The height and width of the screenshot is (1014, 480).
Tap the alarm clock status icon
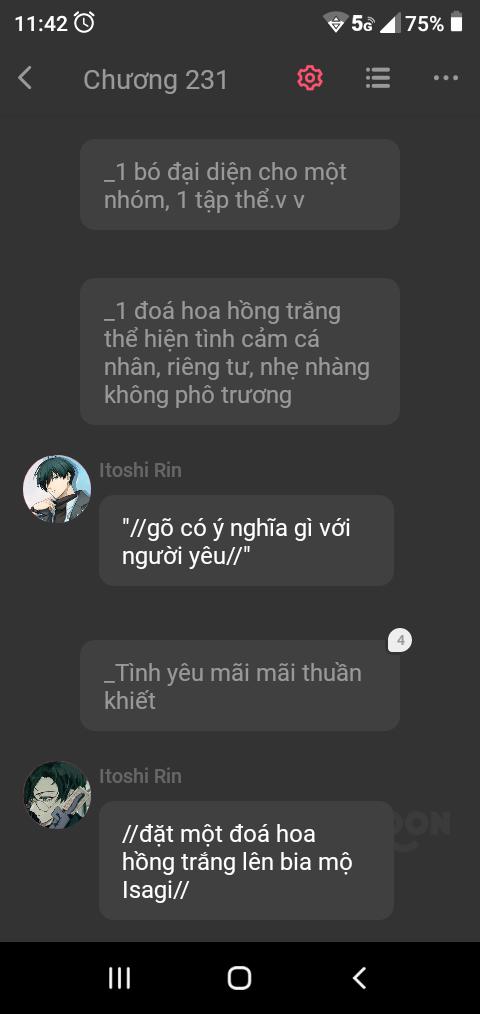(84, 23)
